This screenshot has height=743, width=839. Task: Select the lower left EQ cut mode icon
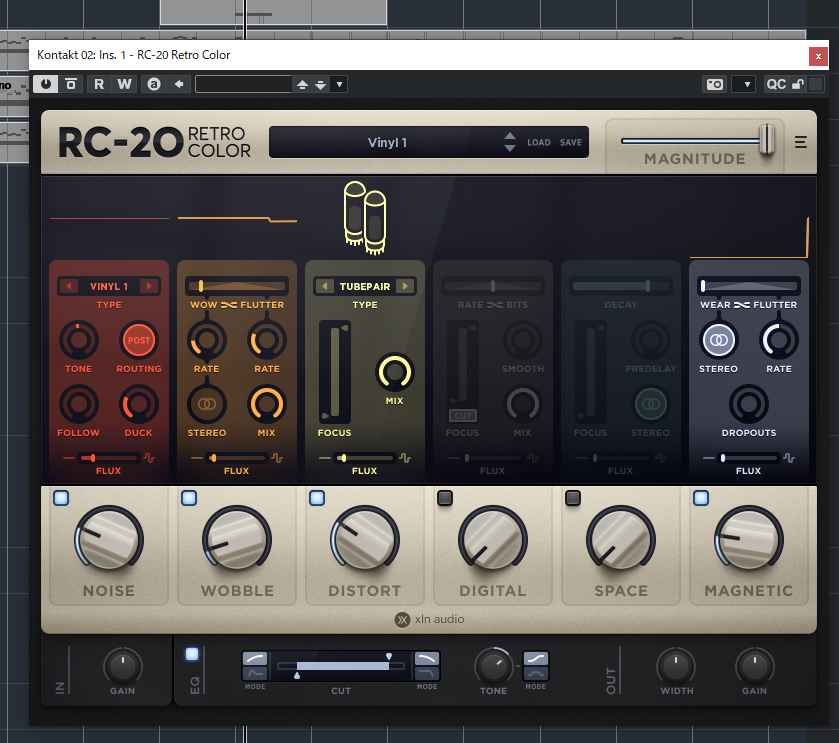tap(255, 673)
